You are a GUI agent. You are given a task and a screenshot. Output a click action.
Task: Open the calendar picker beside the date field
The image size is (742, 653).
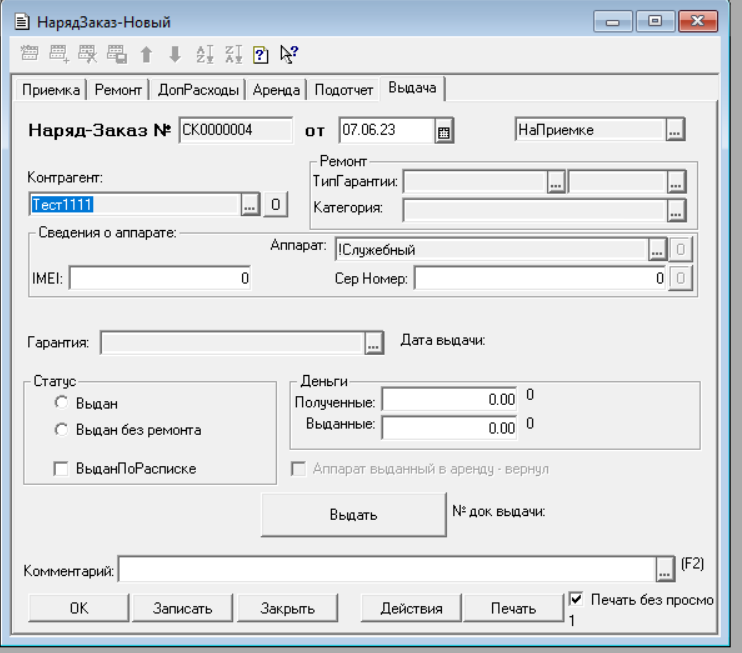pos(445,130)
